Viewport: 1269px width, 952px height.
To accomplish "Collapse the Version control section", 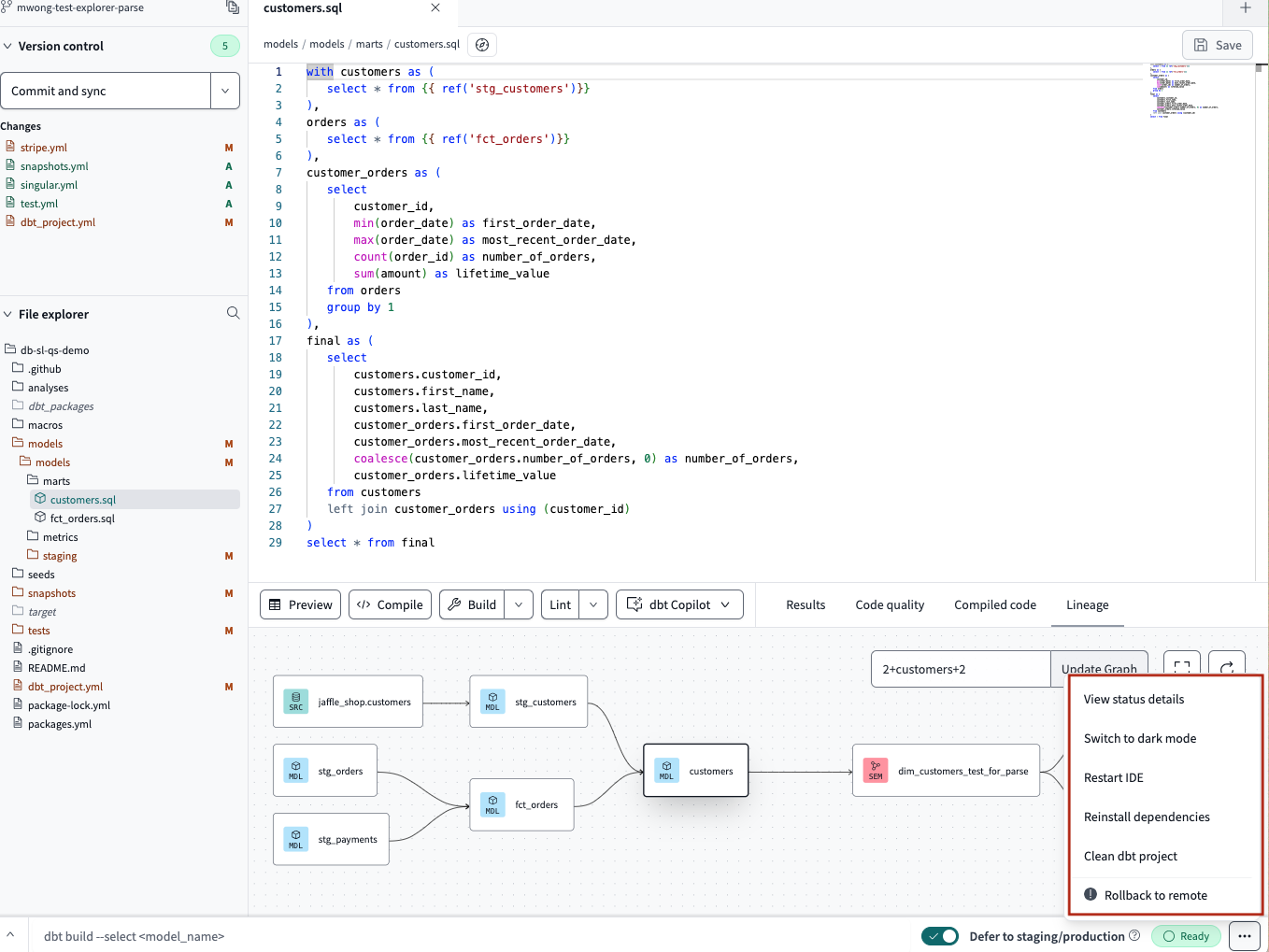I will coord(8,45).
